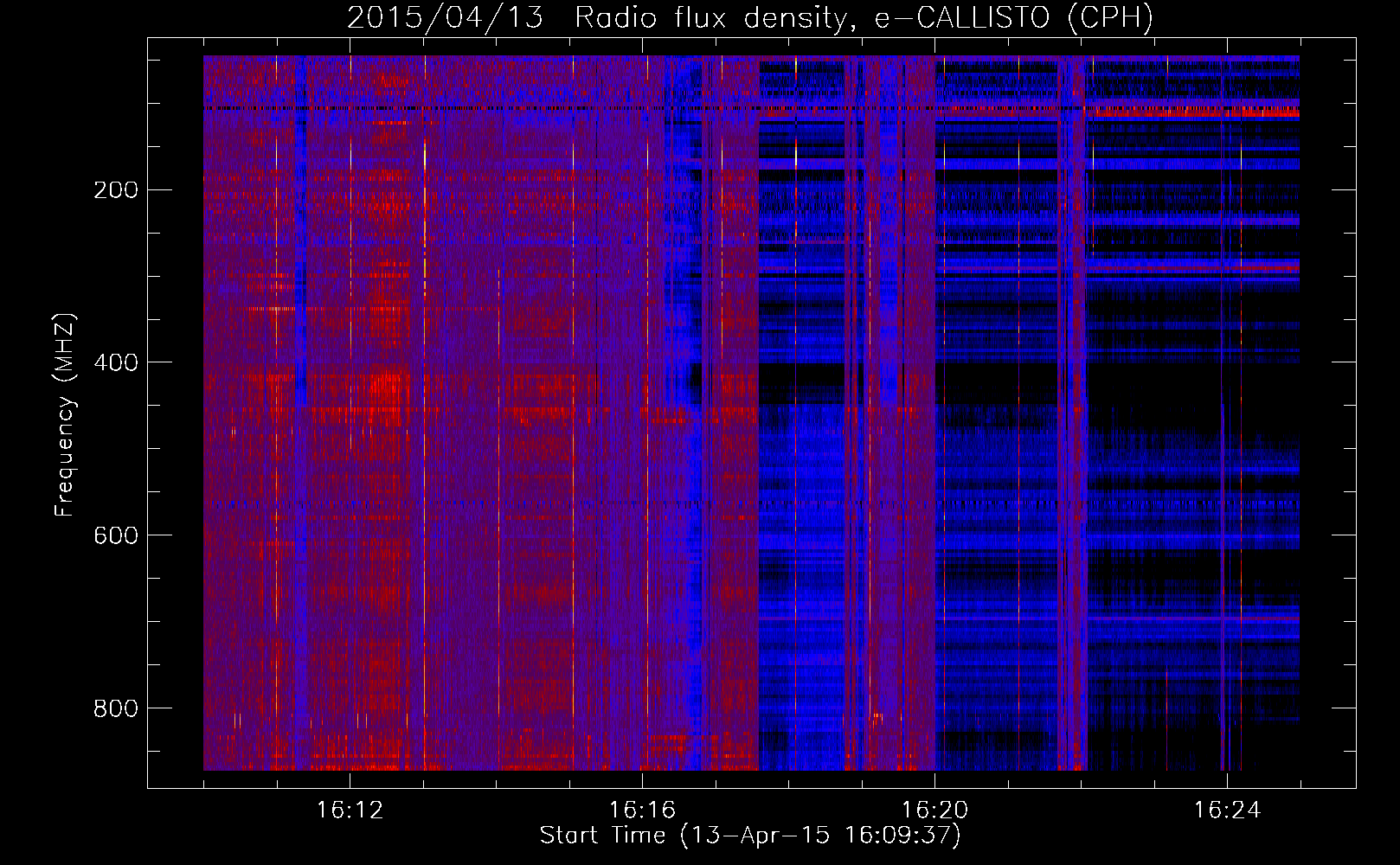This screenshot has height=865, width=1400.
Task: Click the 'Start Time (13-Apr-15 16:09:37)' axis label
Action: click(x=750, y=836)
